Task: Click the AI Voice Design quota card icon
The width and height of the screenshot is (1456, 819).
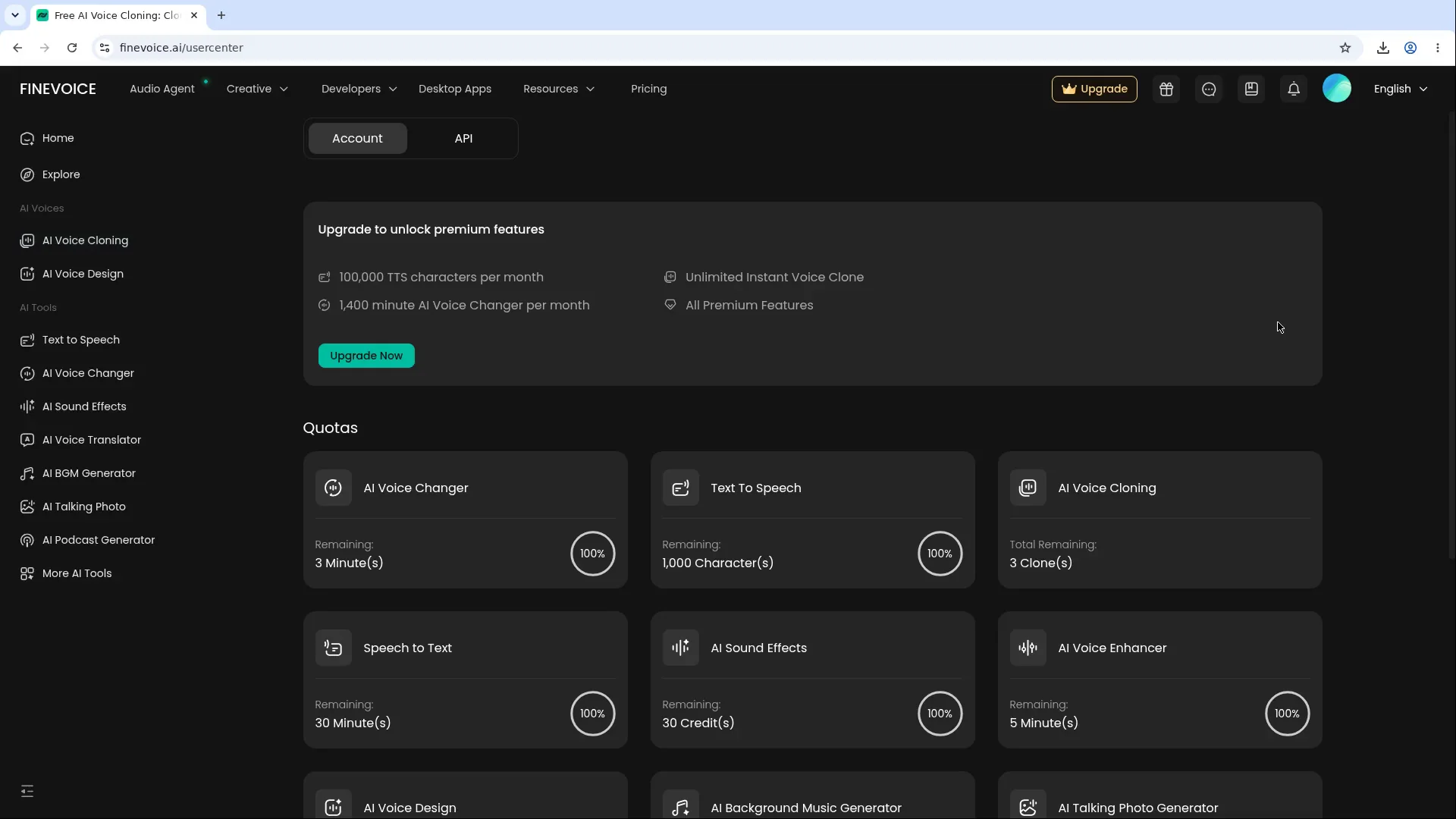Action: 333,805
